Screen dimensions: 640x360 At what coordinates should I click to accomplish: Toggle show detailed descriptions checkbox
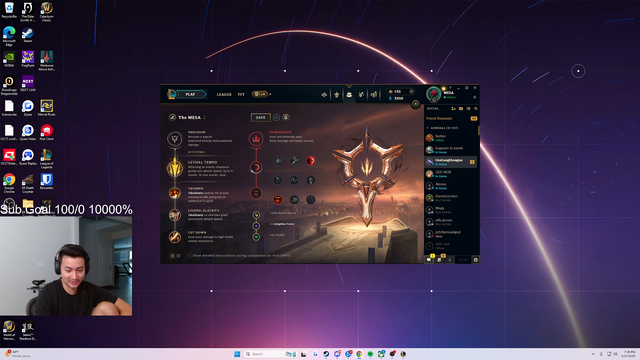point(189,256)
